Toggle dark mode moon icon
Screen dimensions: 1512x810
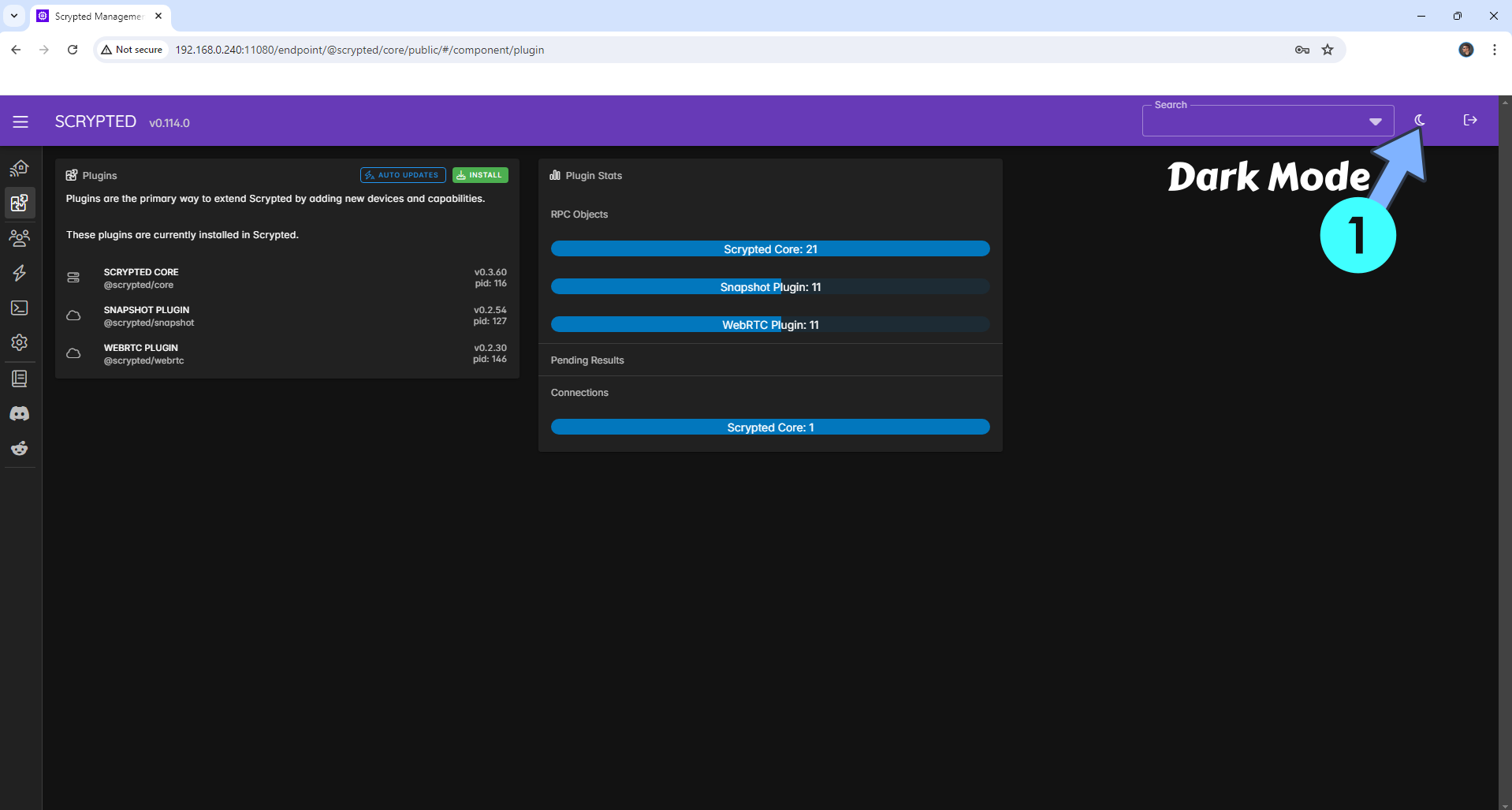(x=1420, y=120)
